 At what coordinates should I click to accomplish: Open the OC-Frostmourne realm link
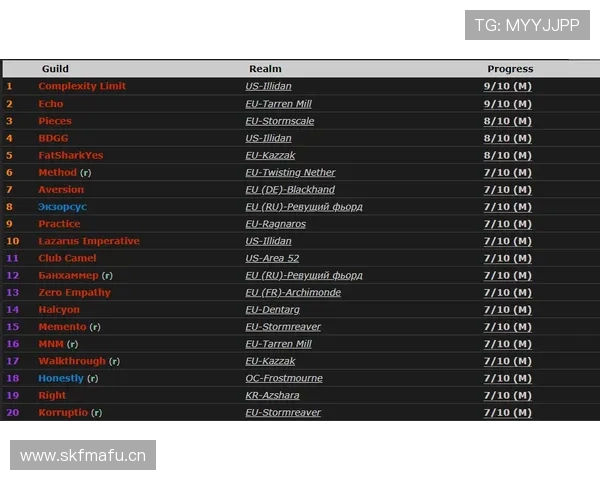tap(284, 378)
